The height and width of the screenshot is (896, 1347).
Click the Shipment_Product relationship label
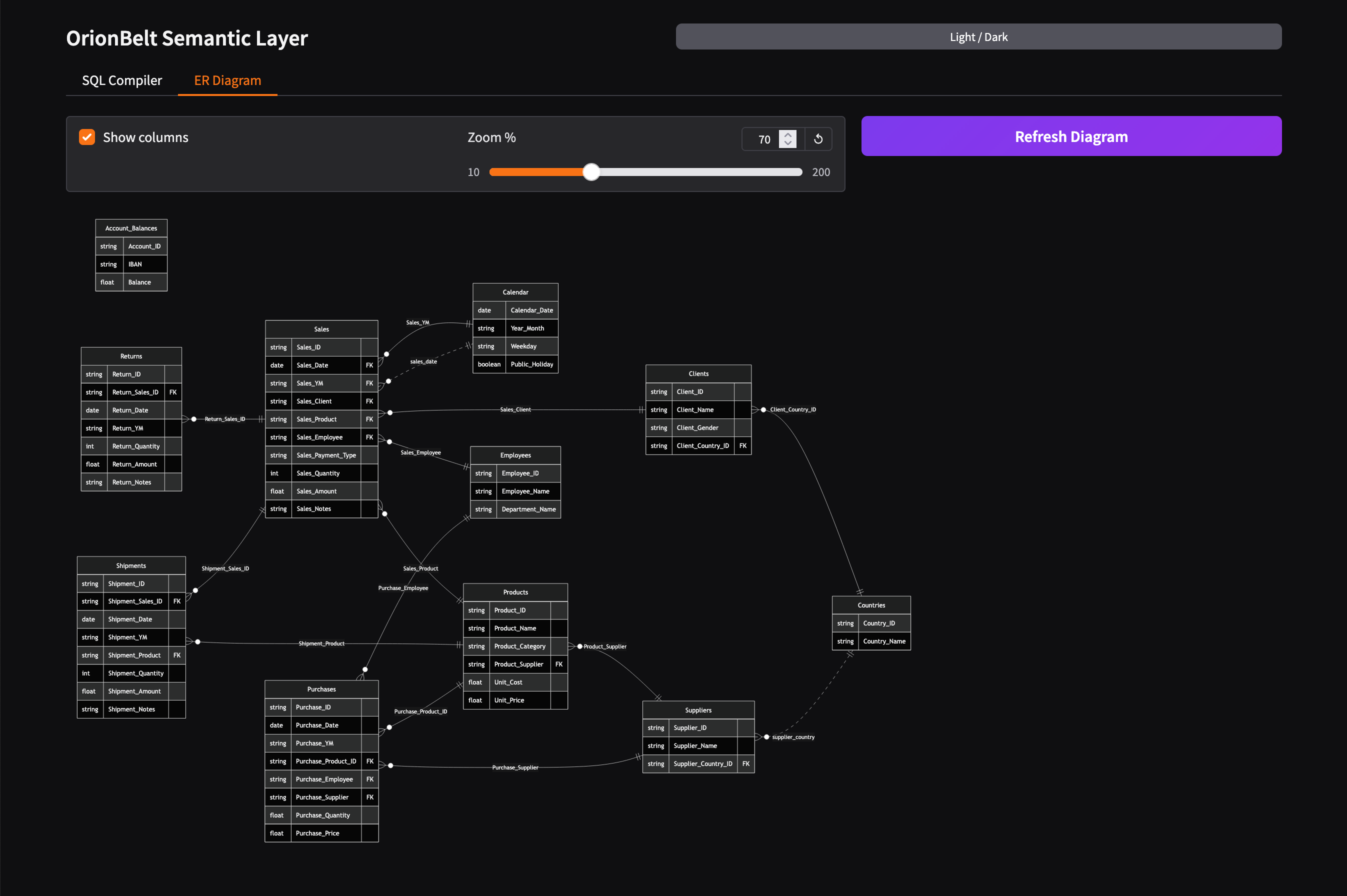(321, 643)
